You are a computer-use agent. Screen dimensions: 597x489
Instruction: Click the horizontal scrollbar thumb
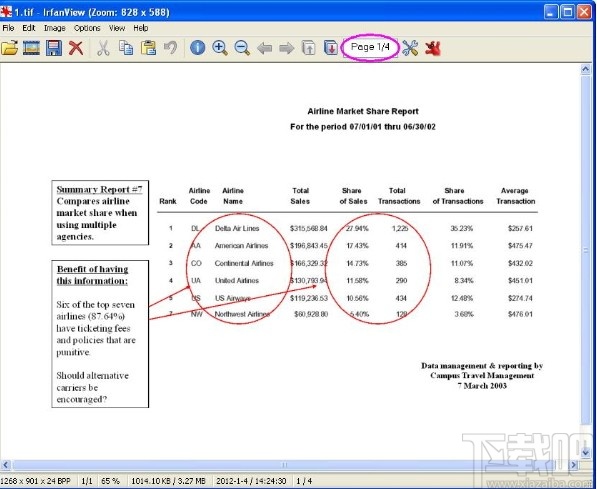(x=284, y=465)
